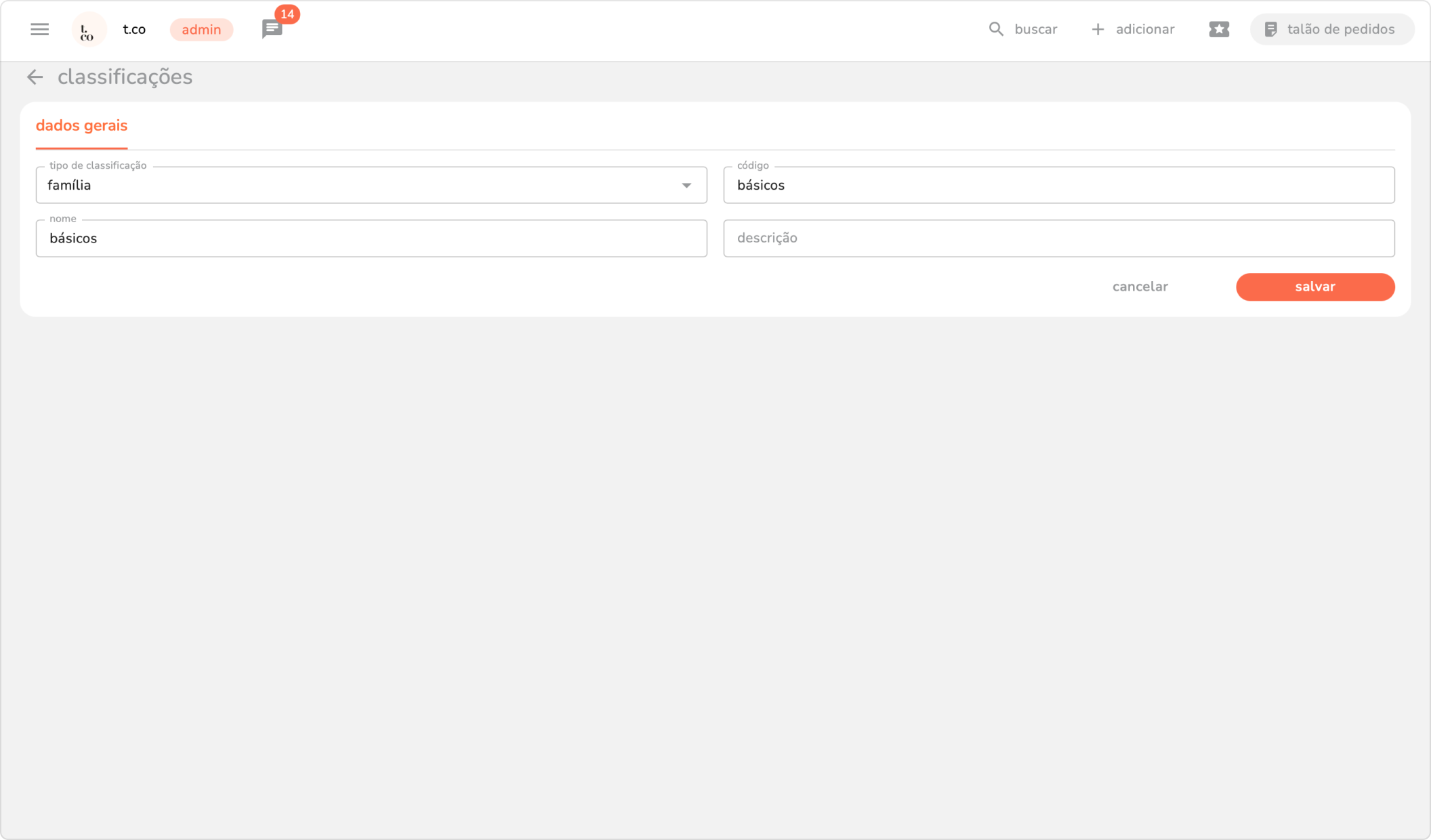This screenshot has width=1431, height=840.
Task: Click into the código field
Action: (x=1058, y=186)
